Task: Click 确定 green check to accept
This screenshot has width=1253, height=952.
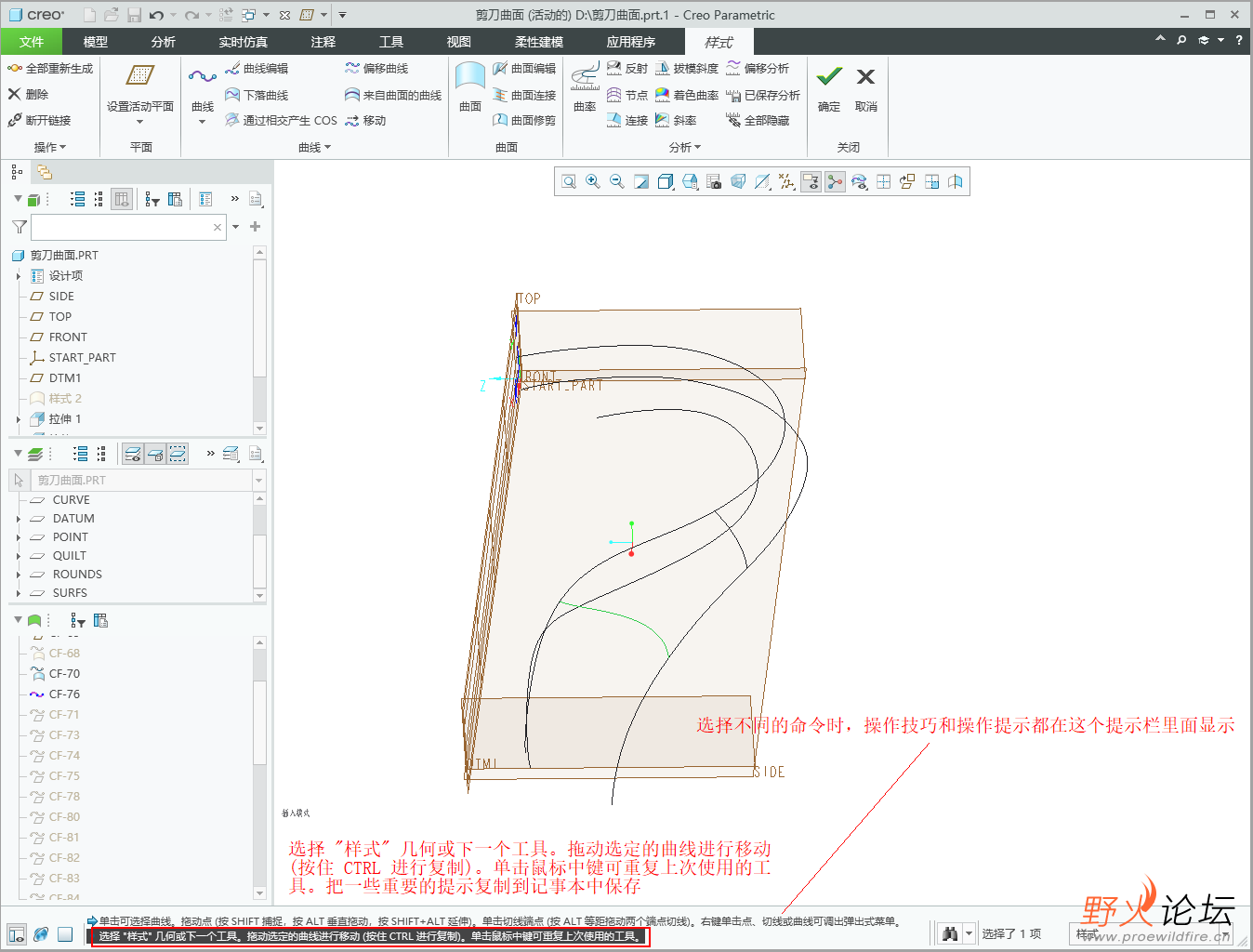Action: (829, 88)
